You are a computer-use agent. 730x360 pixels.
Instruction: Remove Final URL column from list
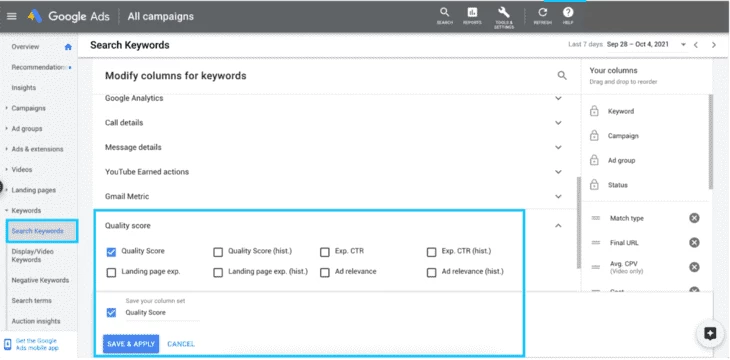(694, 243)
